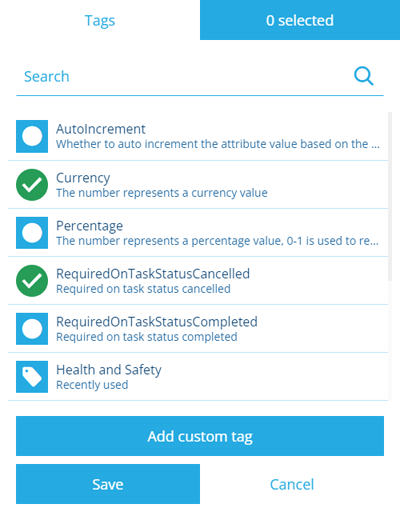Click Add custom tag button
The height and width of the screenshot is (520, 400).
[200, 436]
